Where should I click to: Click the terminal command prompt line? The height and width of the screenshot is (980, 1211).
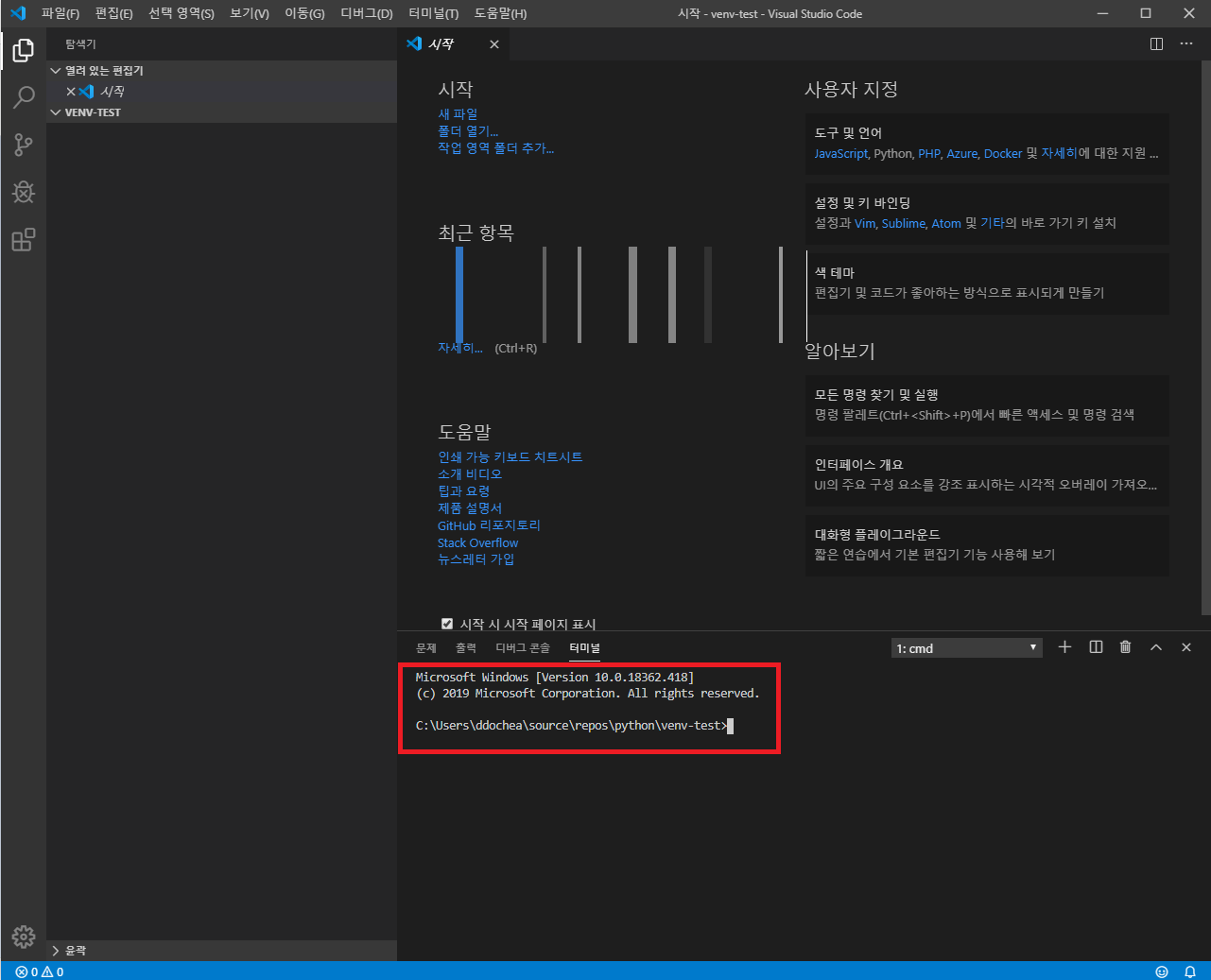coord(575,726)
